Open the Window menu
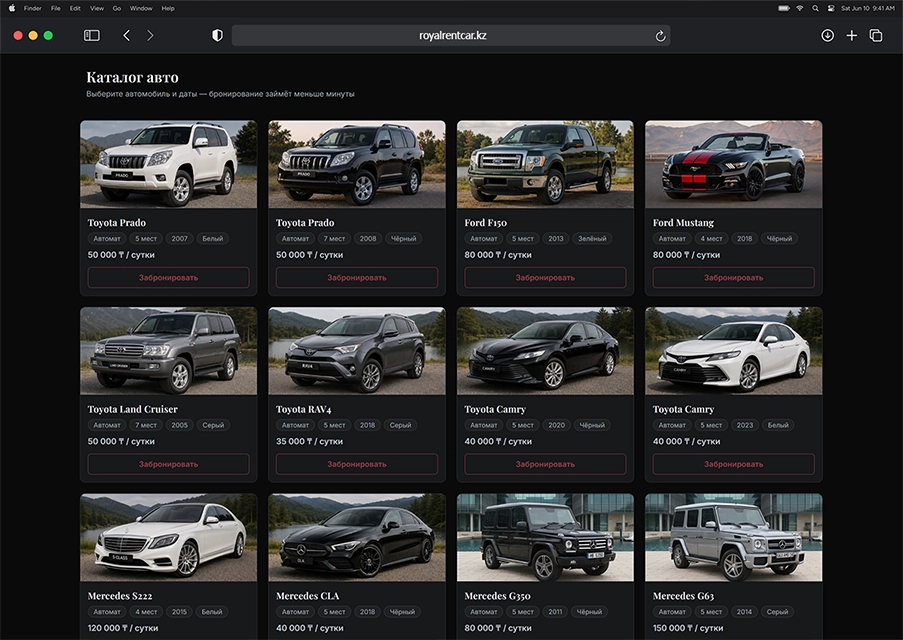Image resolution: width=903 pixels, height=640 pixels. click(141, 8)
